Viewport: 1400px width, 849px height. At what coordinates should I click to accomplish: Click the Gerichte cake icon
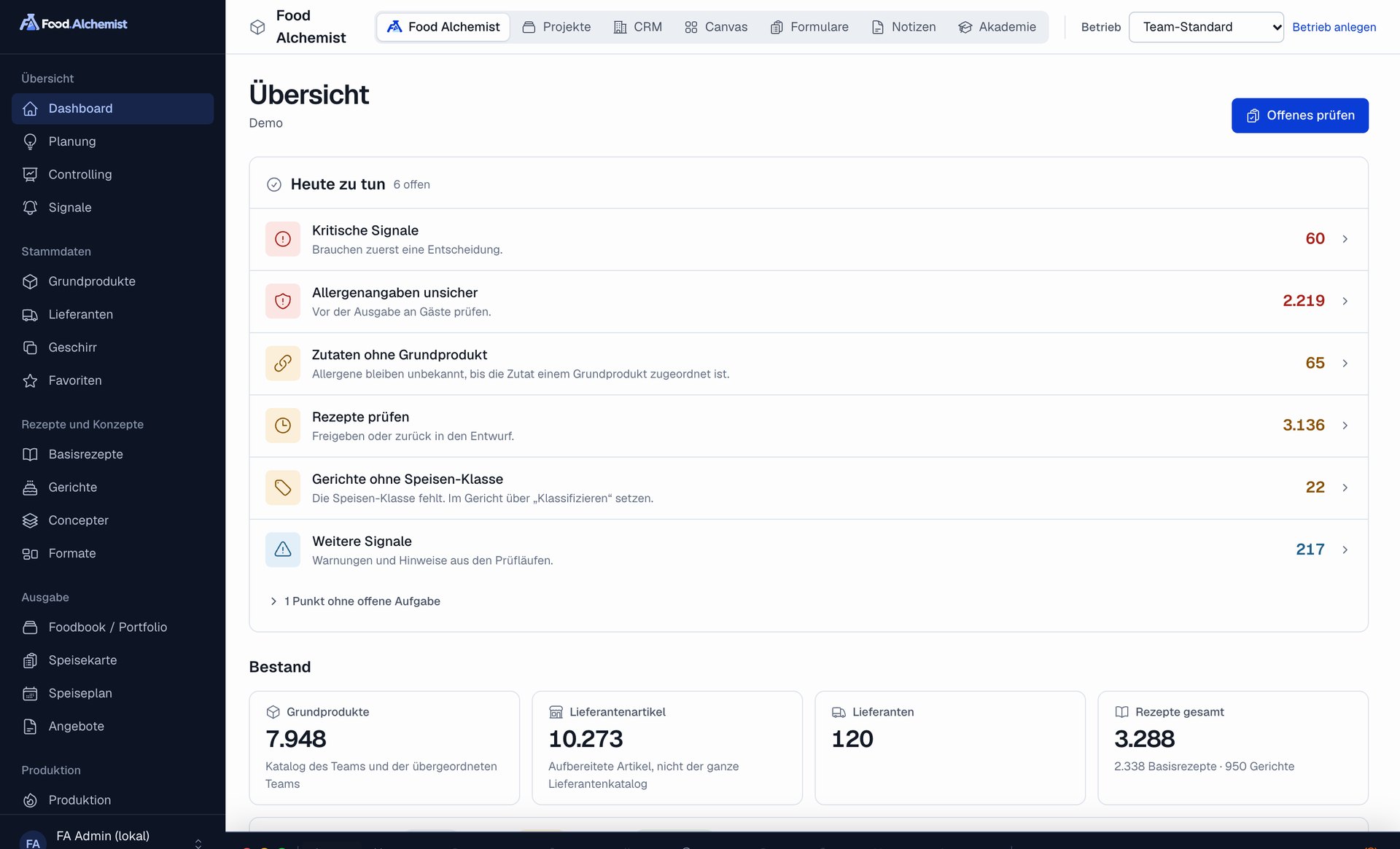(x=30, y=488)
